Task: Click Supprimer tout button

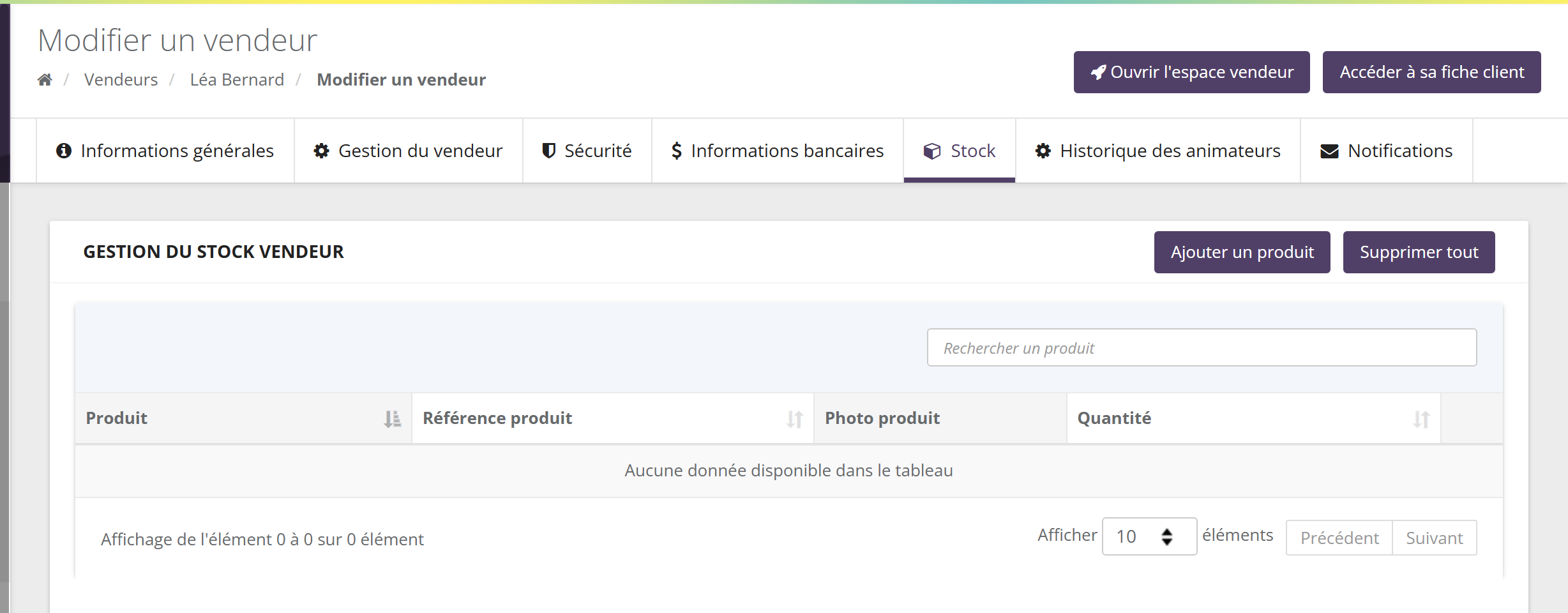Action: click(x=1419, y=252)
